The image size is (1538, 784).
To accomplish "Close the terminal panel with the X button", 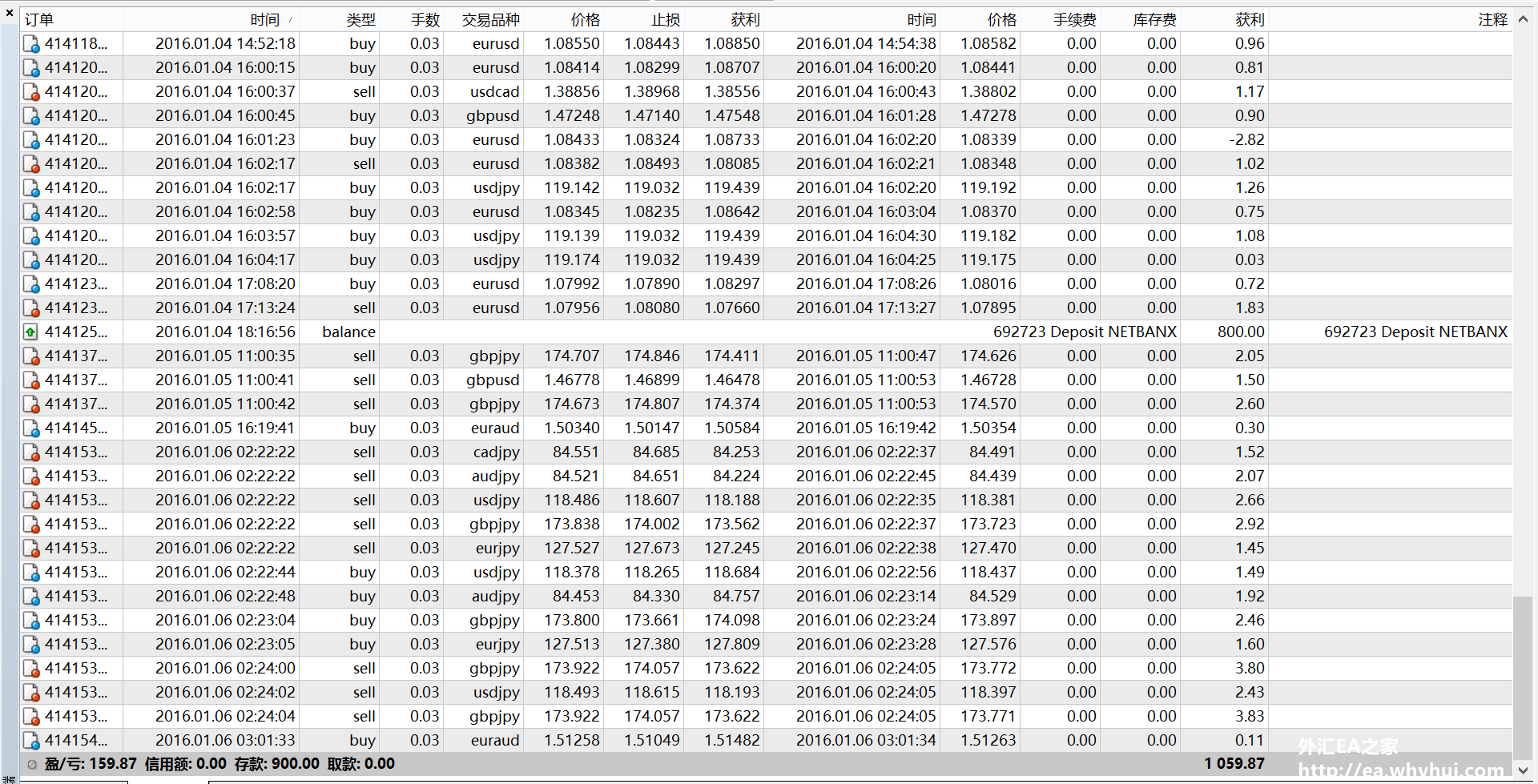I will pyautogui.click(x=10, y=13).
